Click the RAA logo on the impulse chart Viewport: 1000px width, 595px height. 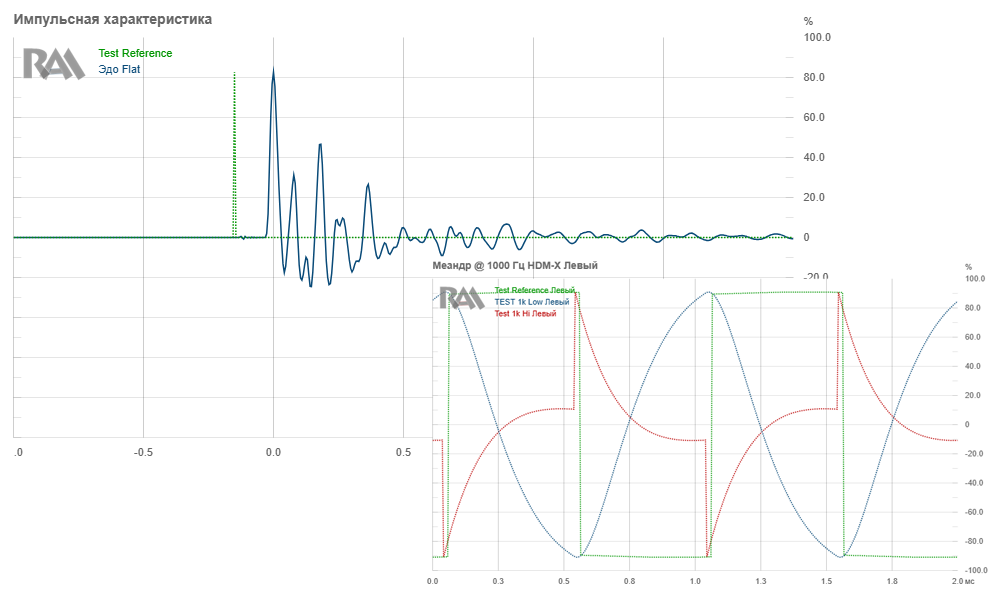pyautogui.click(x=53, y=64)
